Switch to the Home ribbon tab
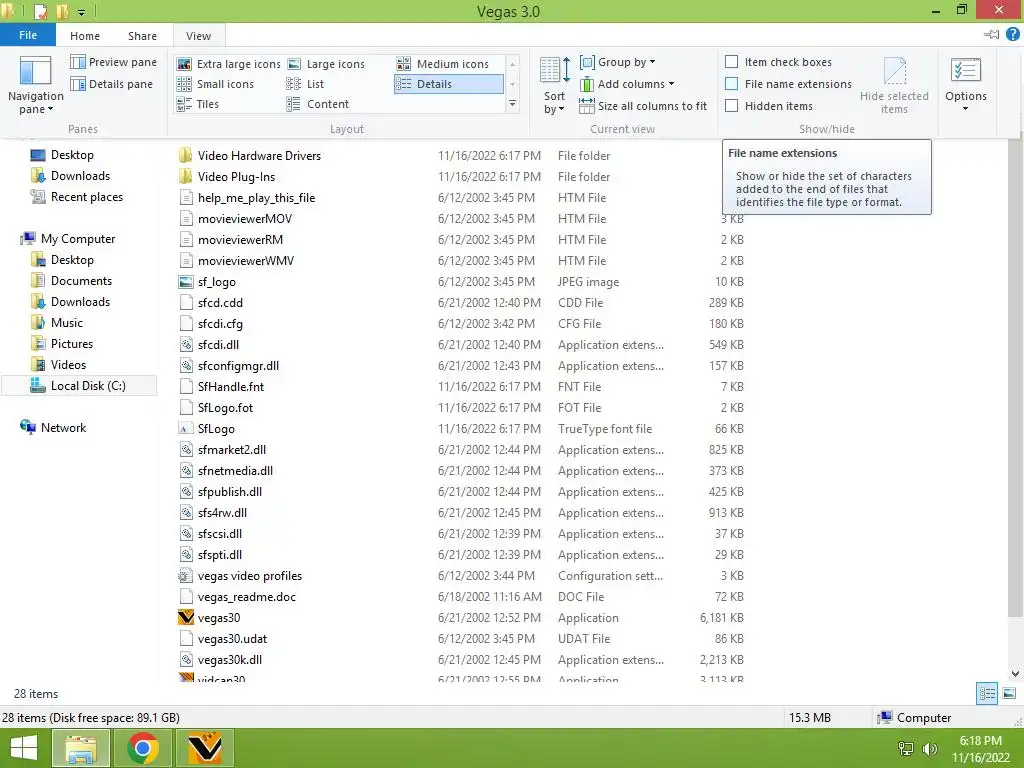The width and height of the screenshot is (1024, 768). [85, 36]
